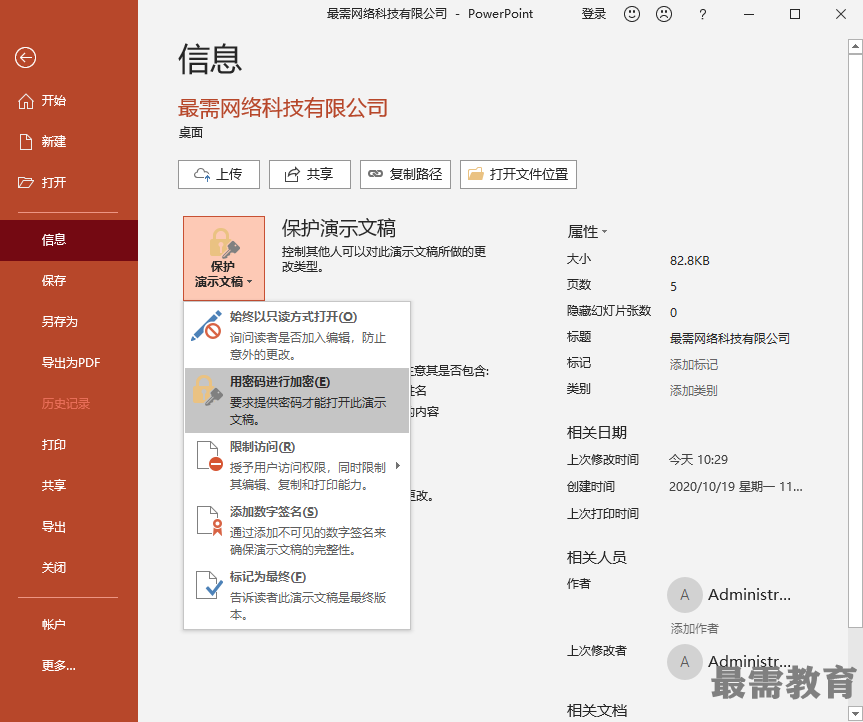This screenshot has height=722, width=863.
Task: Click the open folder icon beside 打开
Action: pyautogui.click(x=25, y=183)
